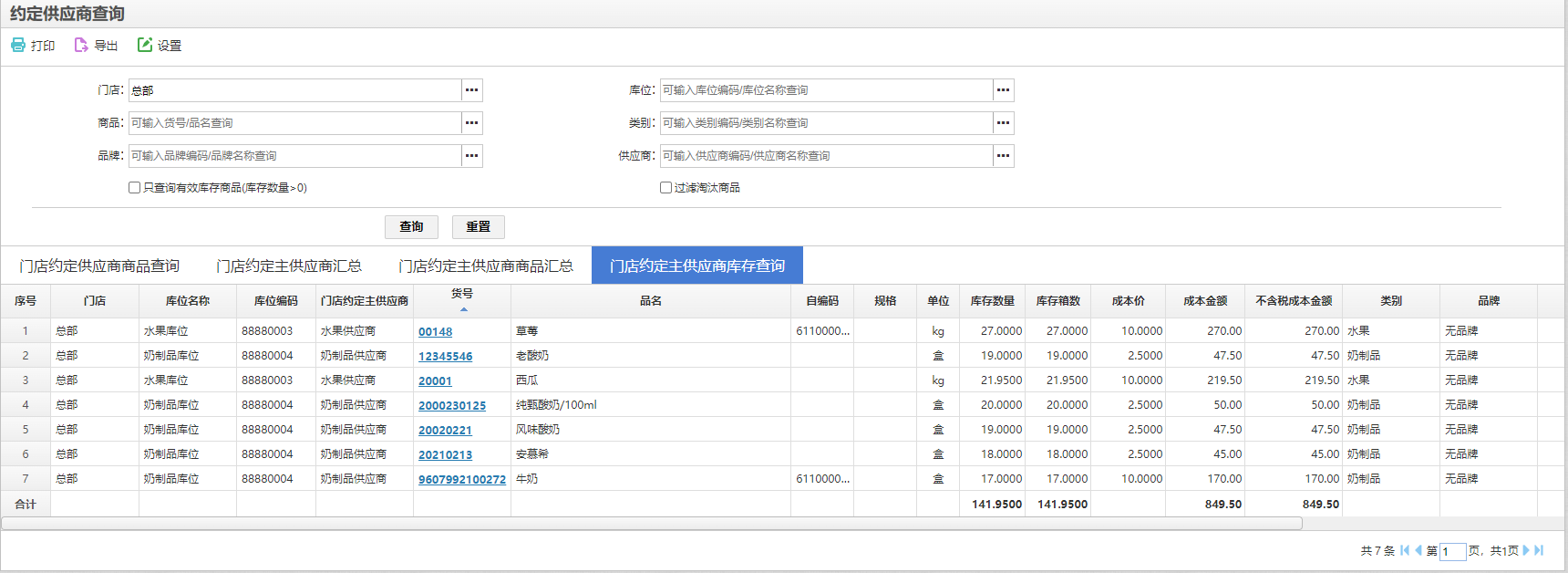1568x573 pixels.
Task: Select the 老酸奶 product name cell
Action: [650, 356]
